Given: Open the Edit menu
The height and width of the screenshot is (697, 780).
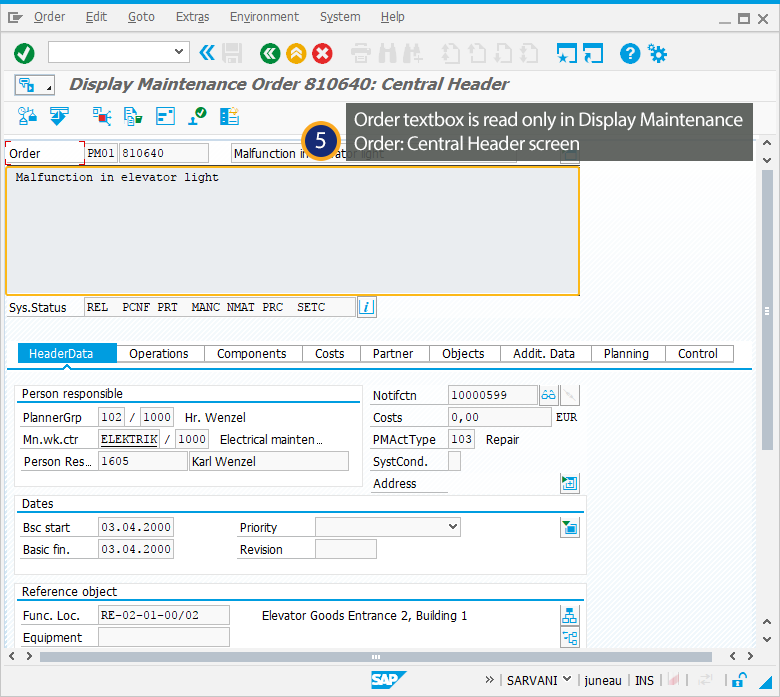Looking at the screenshot, I should [96, 17].
